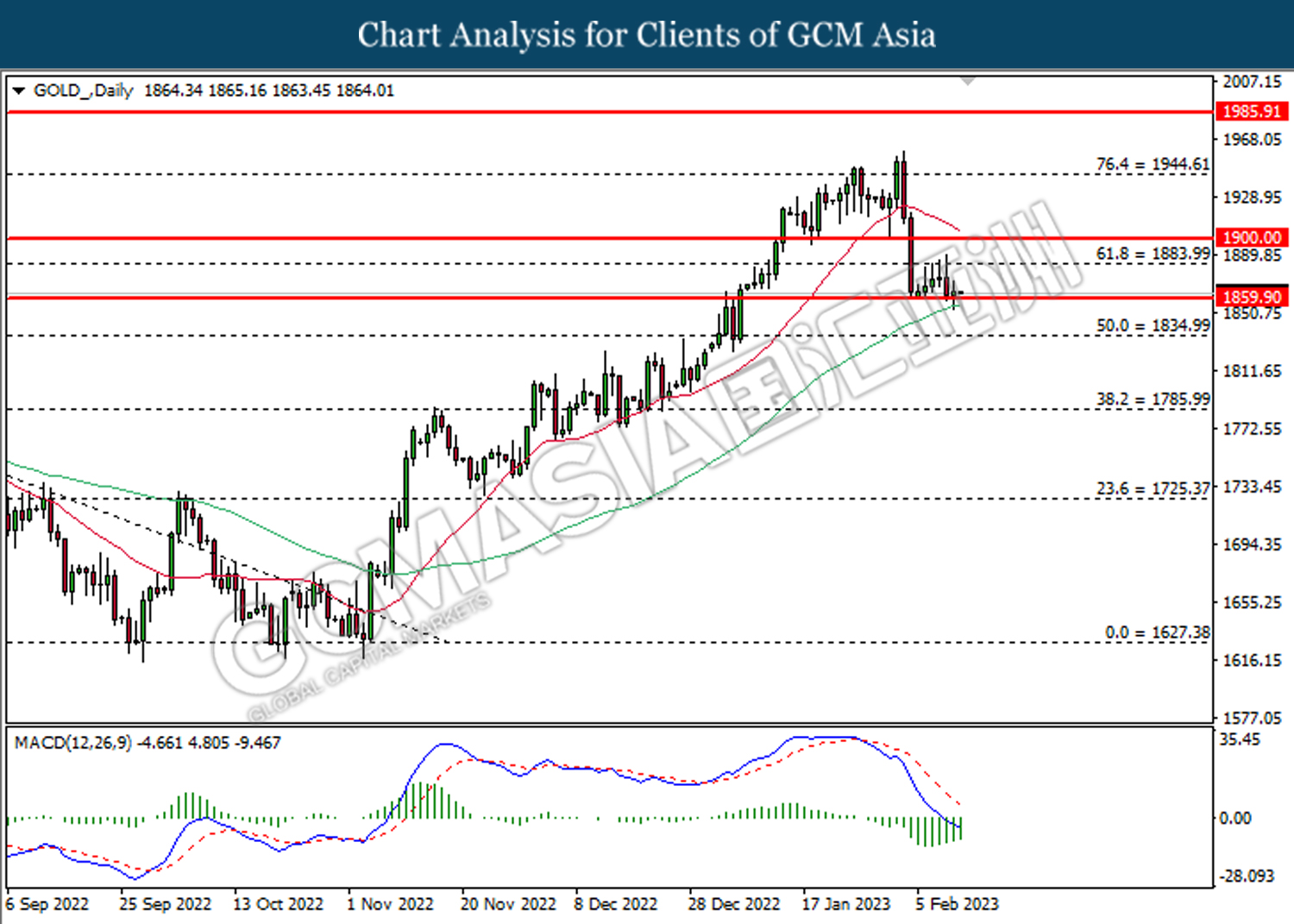Click the 0.0 = 1627.38 Fibonacci label

tap(1158, 632)
